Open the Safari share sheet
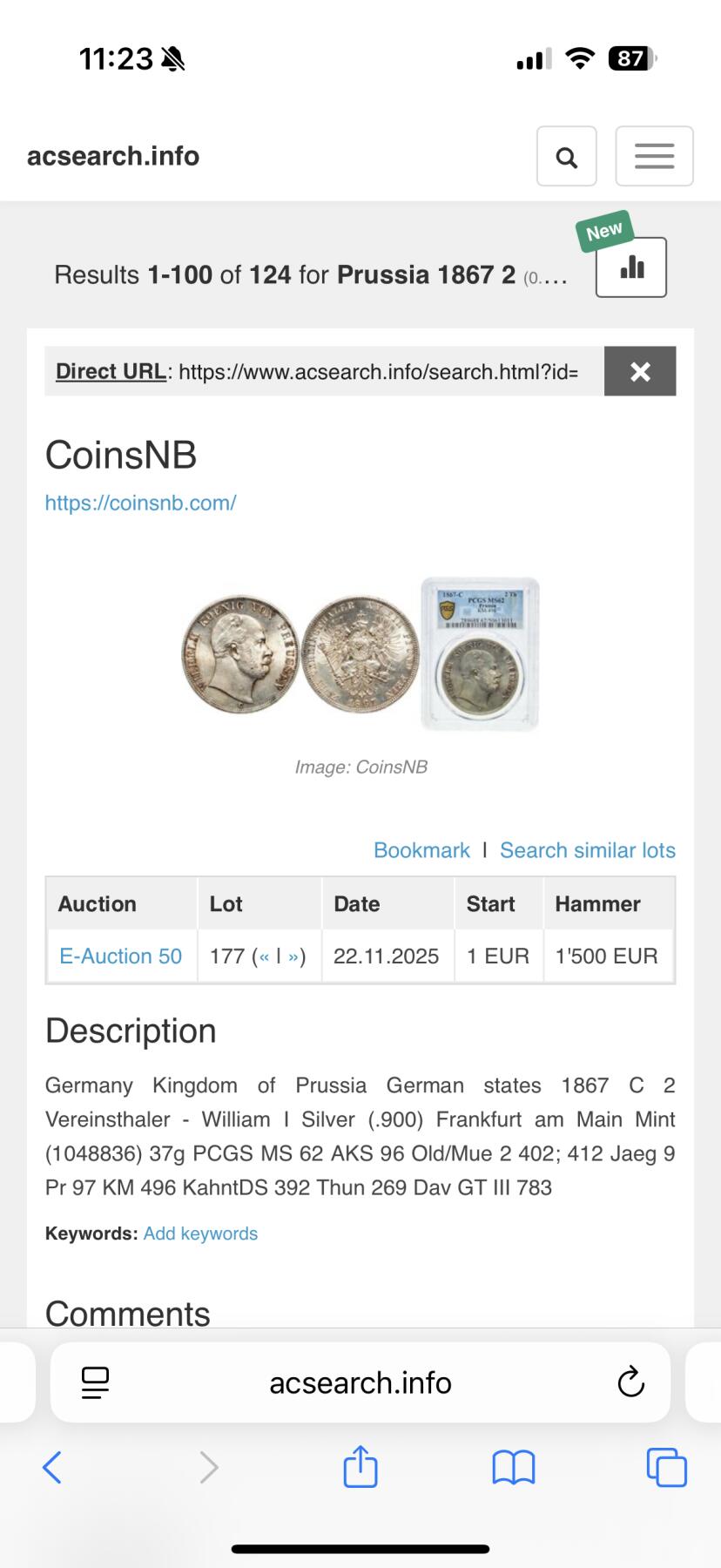 [x=360, y=1467]
